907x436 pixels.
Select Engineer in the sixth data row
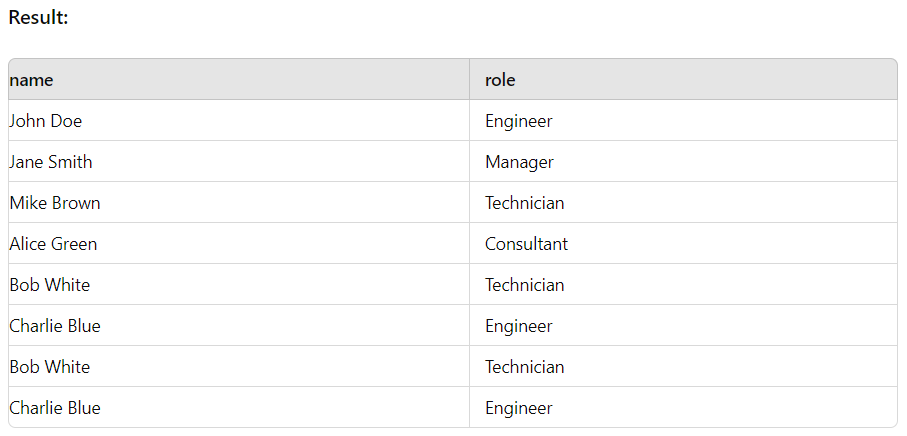[x=683, y=326]
